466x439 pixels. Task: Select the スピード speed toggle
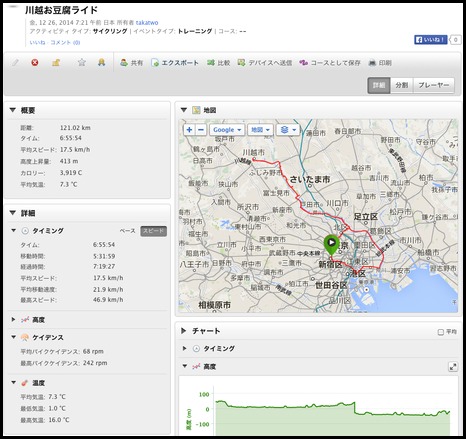coord(153,231)
